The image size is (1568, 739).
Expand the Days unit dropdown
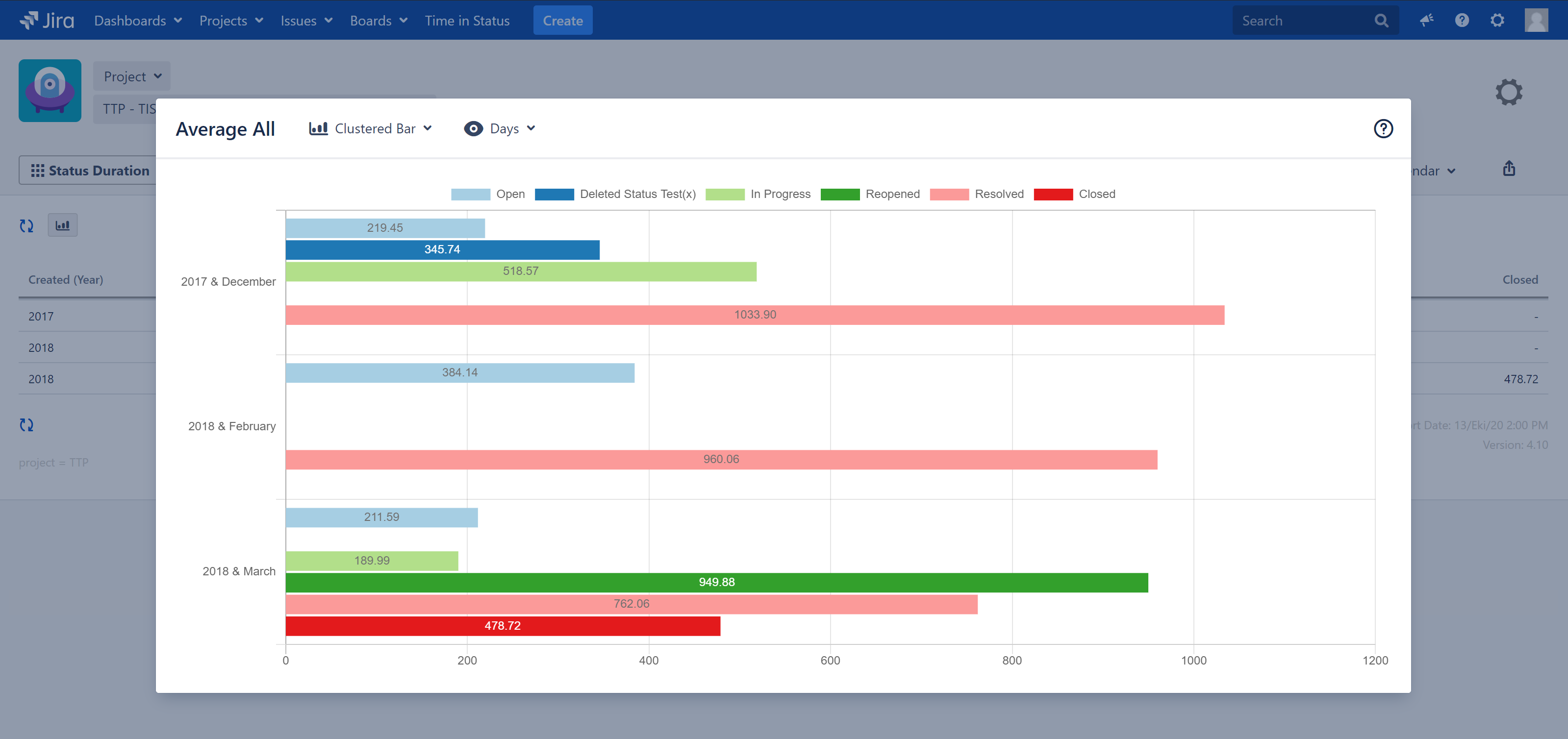500,129
